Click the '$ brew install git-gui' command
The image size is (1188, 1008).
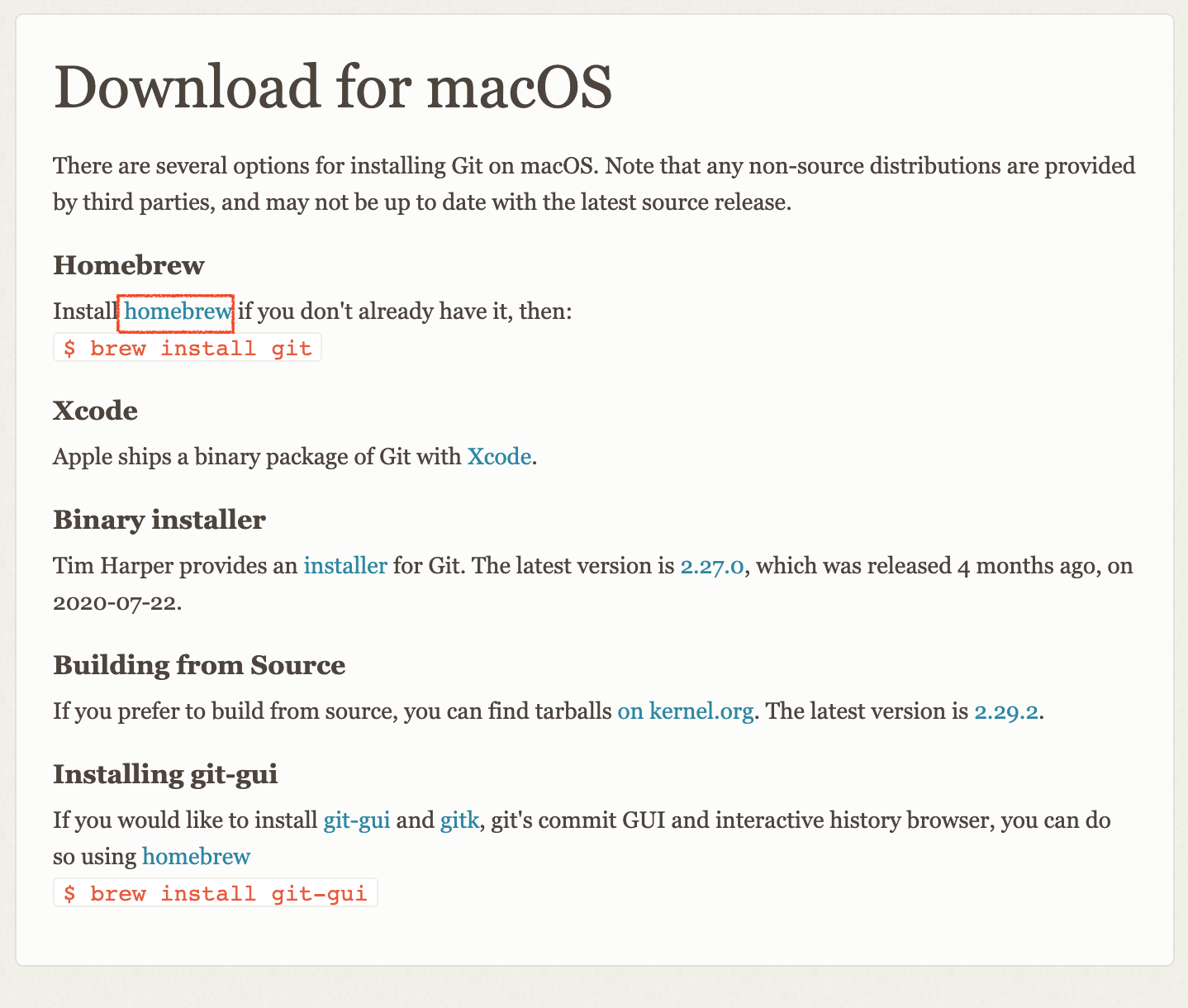tap(216, 893)
